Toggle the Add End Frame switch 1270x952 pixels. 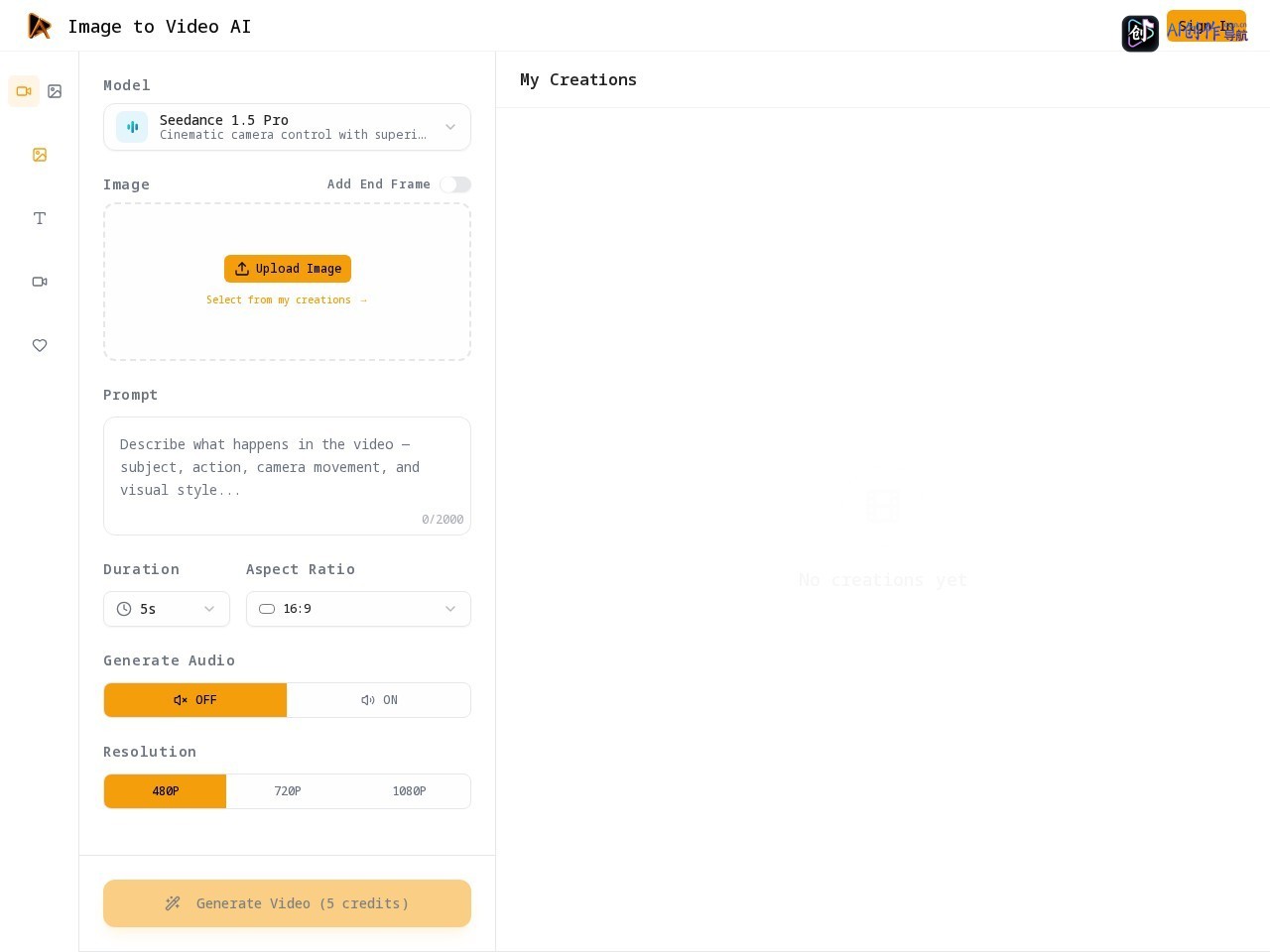coord(455,184)
